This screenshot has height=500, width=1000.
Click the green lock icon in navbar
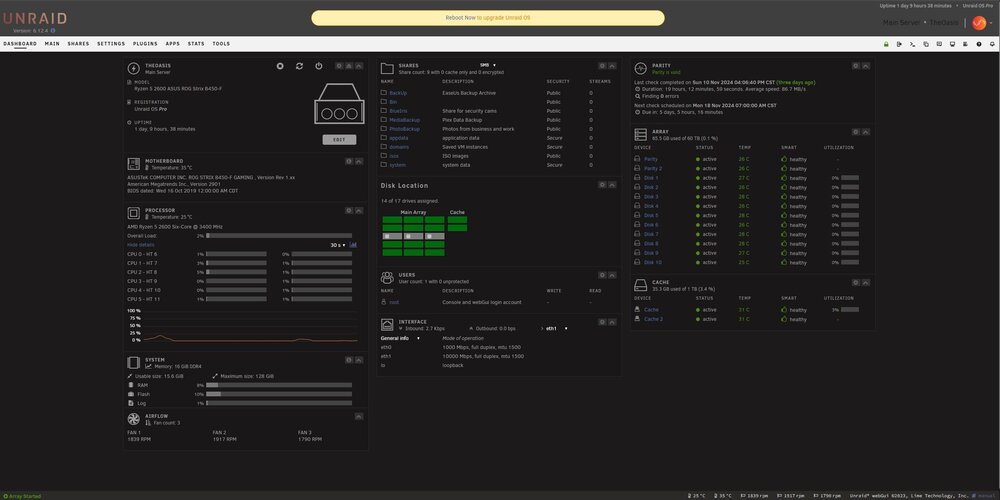tap(886, 44)
